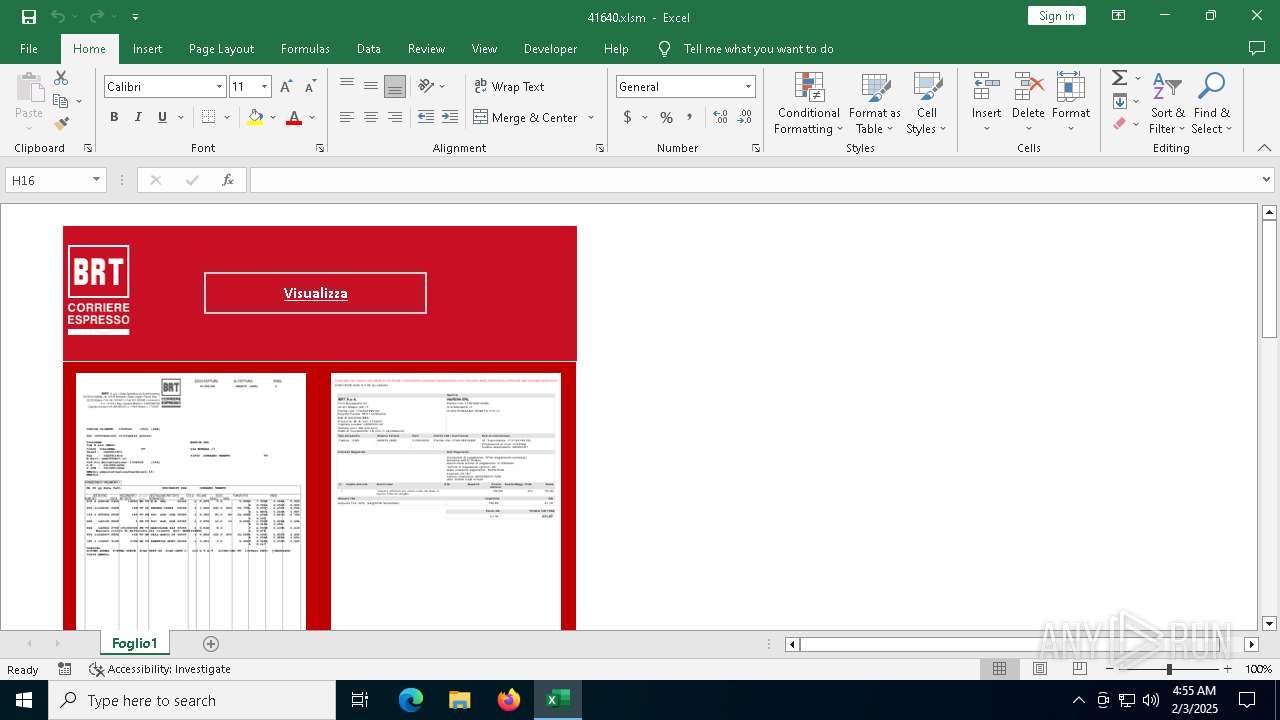Apply Accounting dollar format
This screenshot has width=1280, height=720.
click(628, 117)
